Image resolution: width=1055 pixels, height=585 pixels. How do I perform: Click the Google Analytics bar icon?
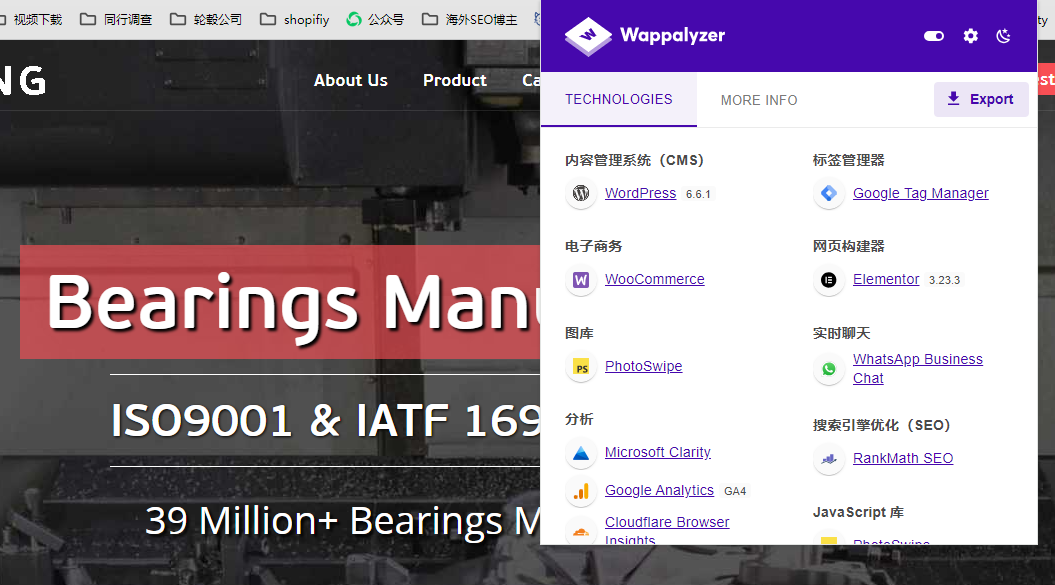(581, 491)
